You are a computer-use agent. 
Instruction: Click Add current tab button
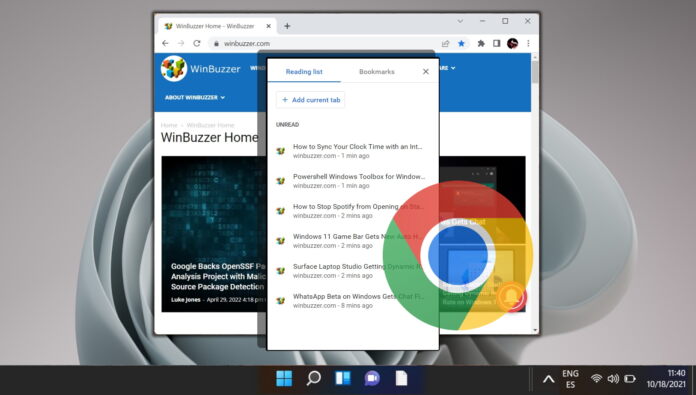coord(311,100)
